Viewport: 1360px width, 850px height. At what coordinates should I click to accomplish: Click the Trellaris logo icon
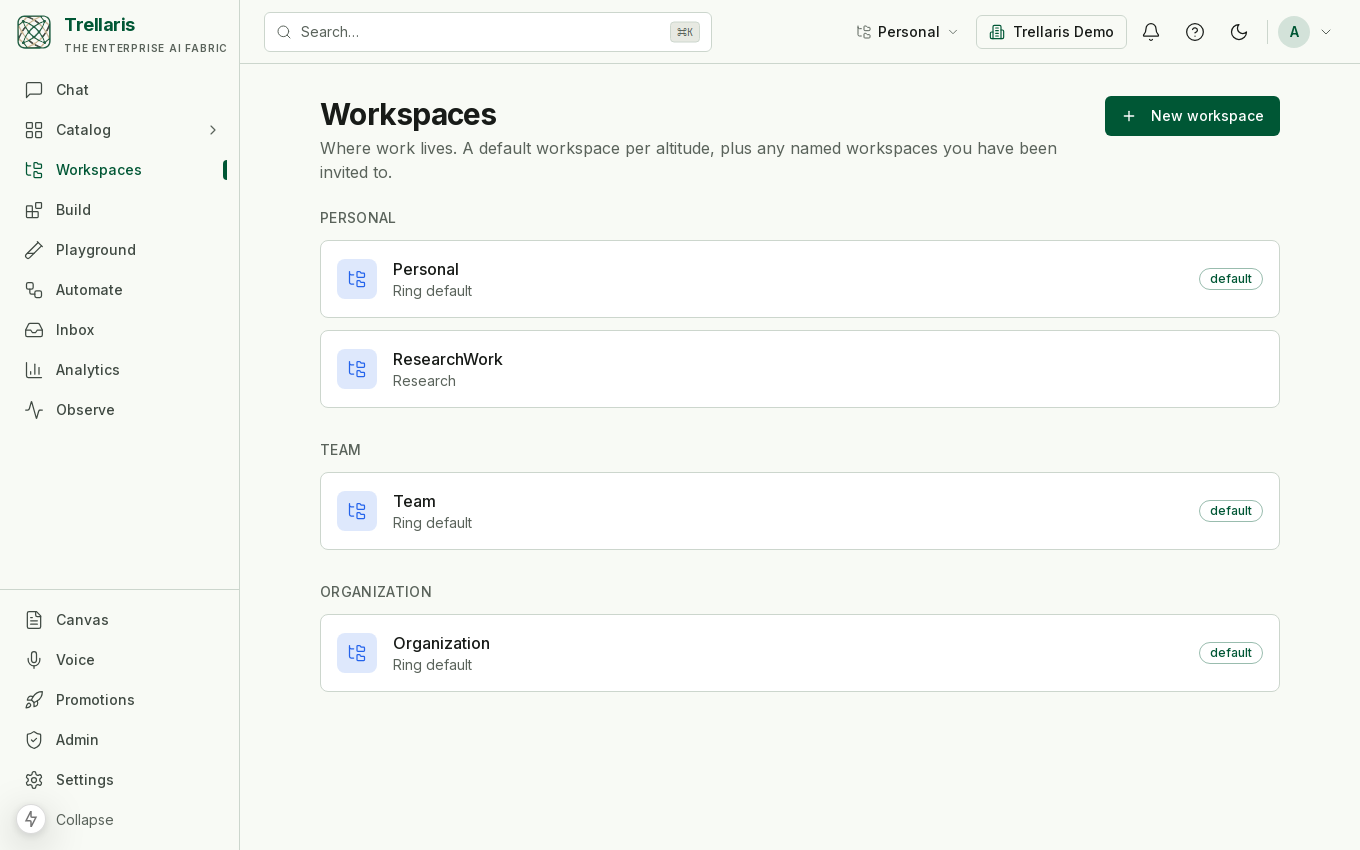tap(34, 32)
